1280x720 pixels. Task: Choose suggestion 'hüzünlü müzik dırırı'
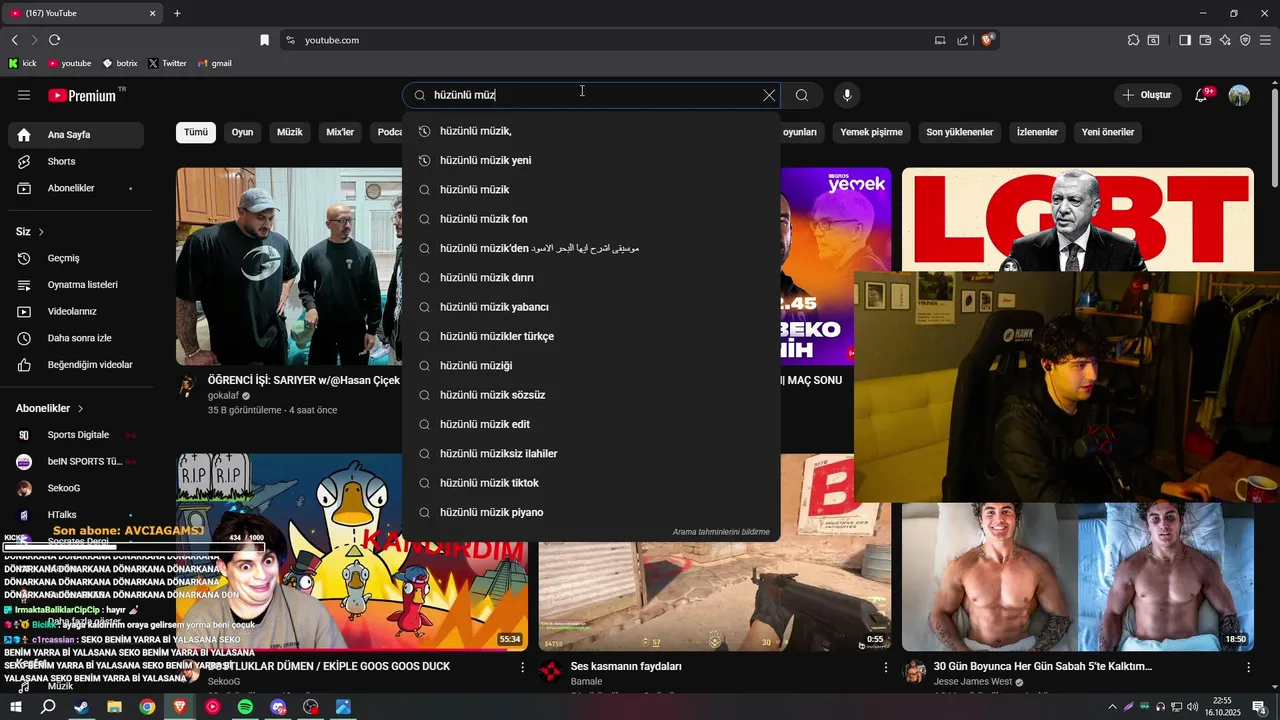(591, 278)
